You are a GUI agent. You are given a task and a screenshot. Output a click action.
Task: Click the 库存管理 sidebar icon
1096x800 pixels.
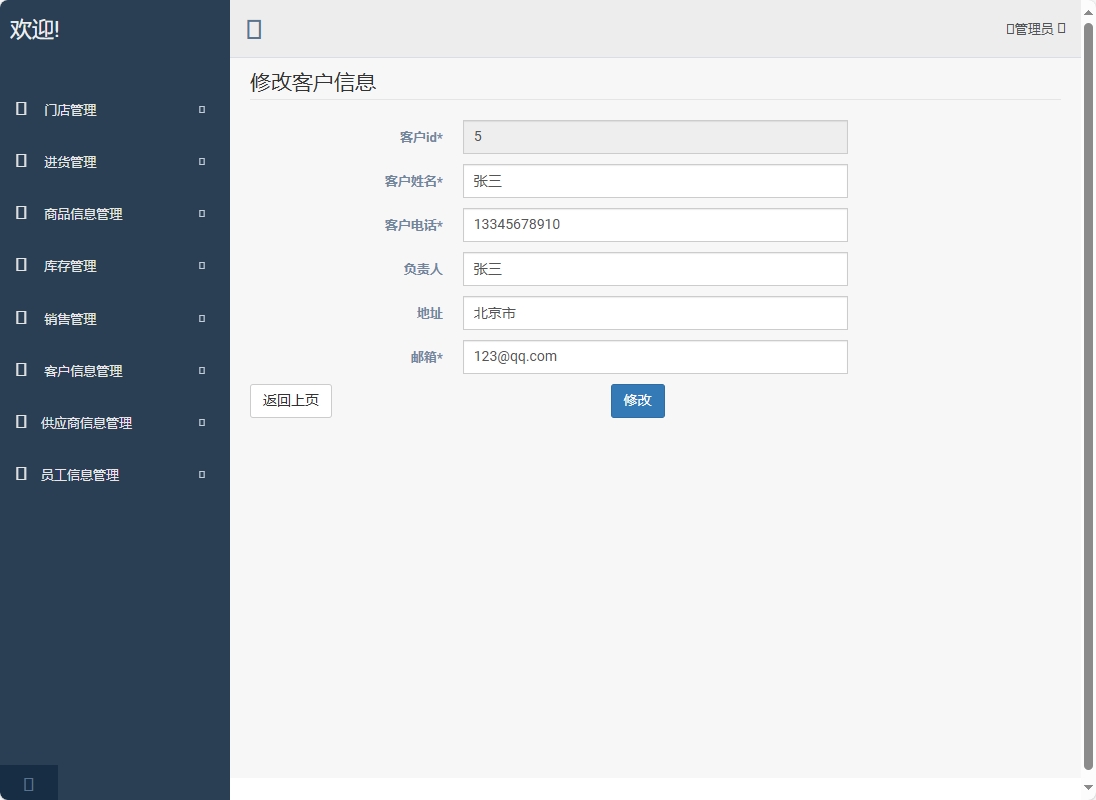tap(20, 265)
